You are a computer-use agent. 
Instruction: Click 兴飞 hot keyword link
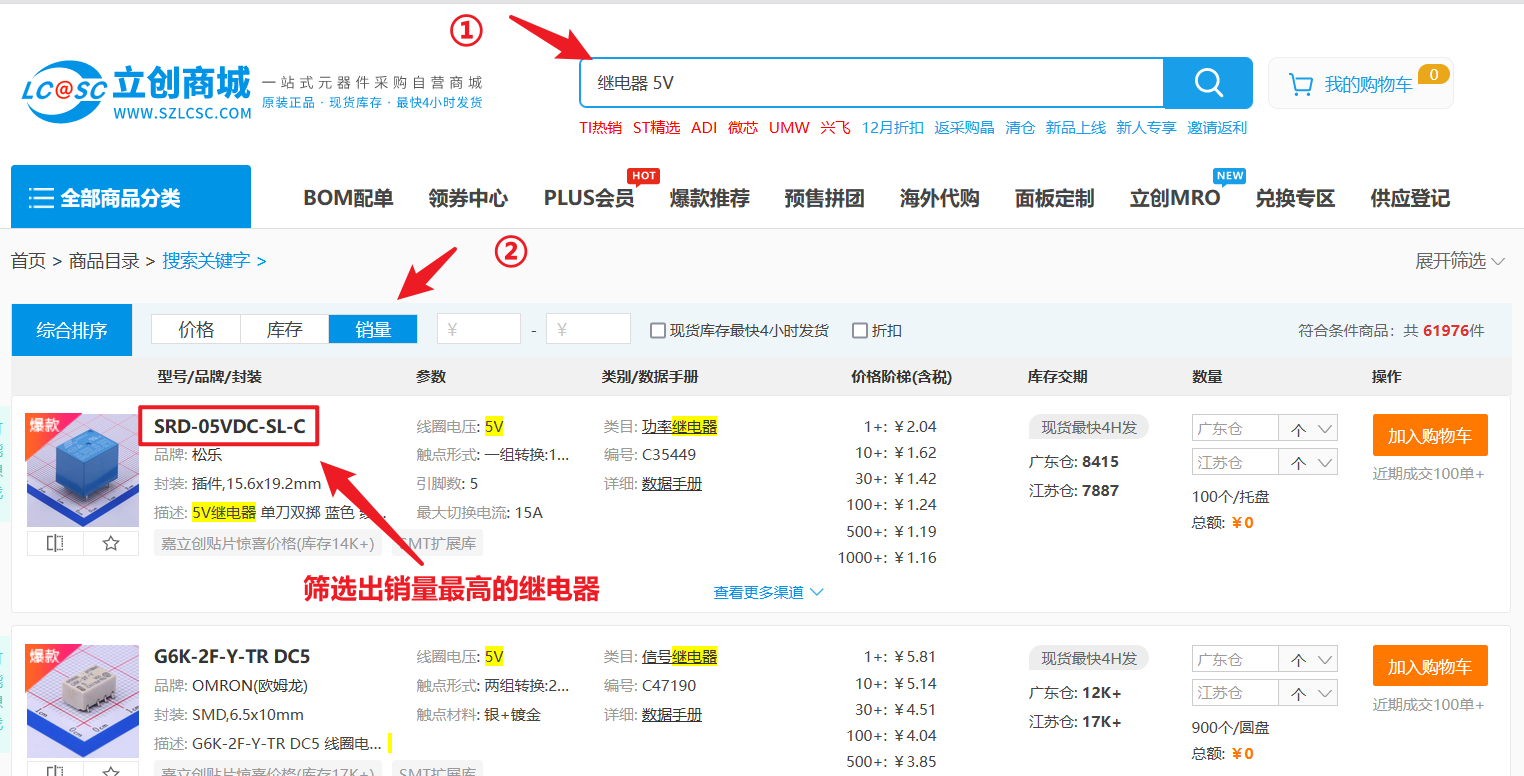(x=836, y=128)
